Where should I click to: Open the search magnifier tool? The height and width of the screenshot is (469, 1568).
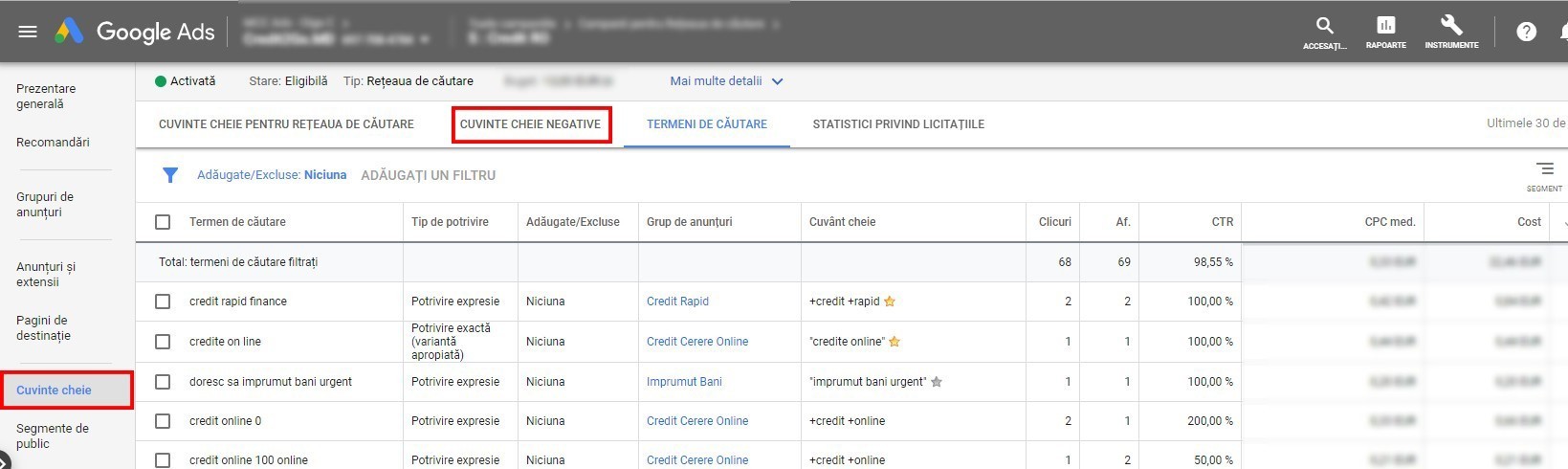[x=1324, y=27]
